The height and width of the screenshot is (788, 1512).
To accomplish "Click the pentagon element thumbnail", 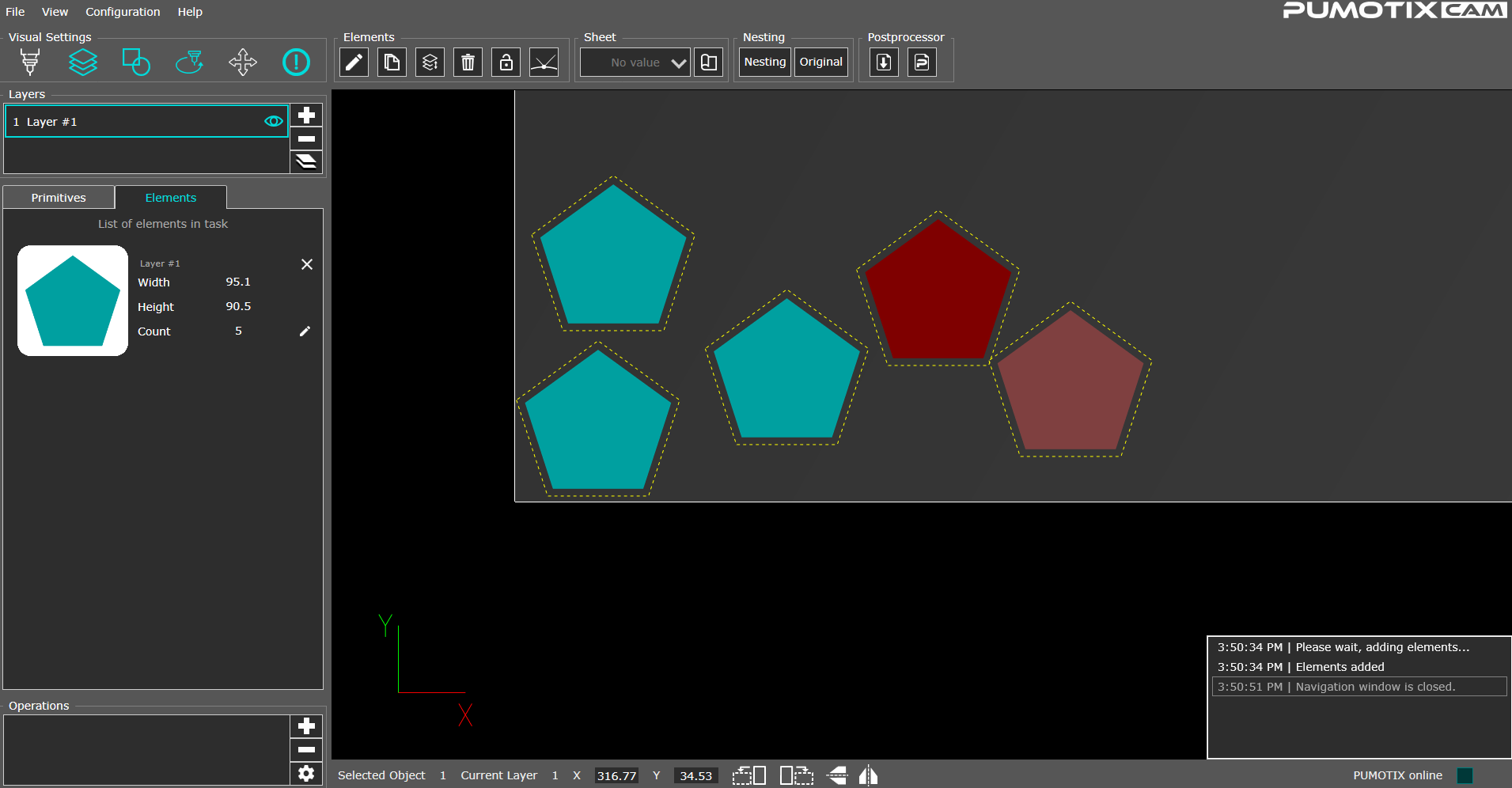I will point(73,301).
